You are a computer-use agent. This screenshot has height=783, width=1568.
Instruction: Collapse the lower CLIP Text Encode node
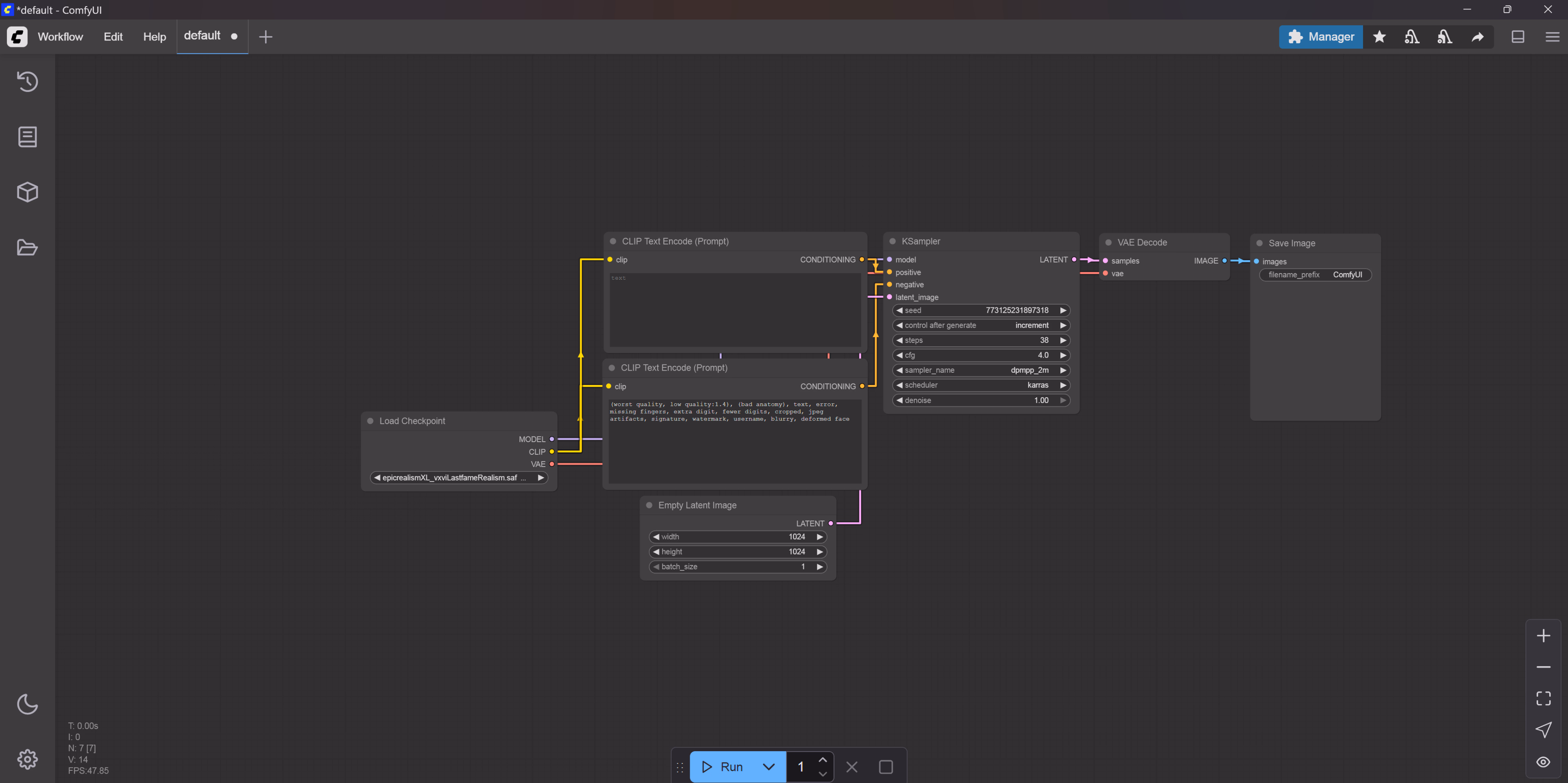(612, 368)
